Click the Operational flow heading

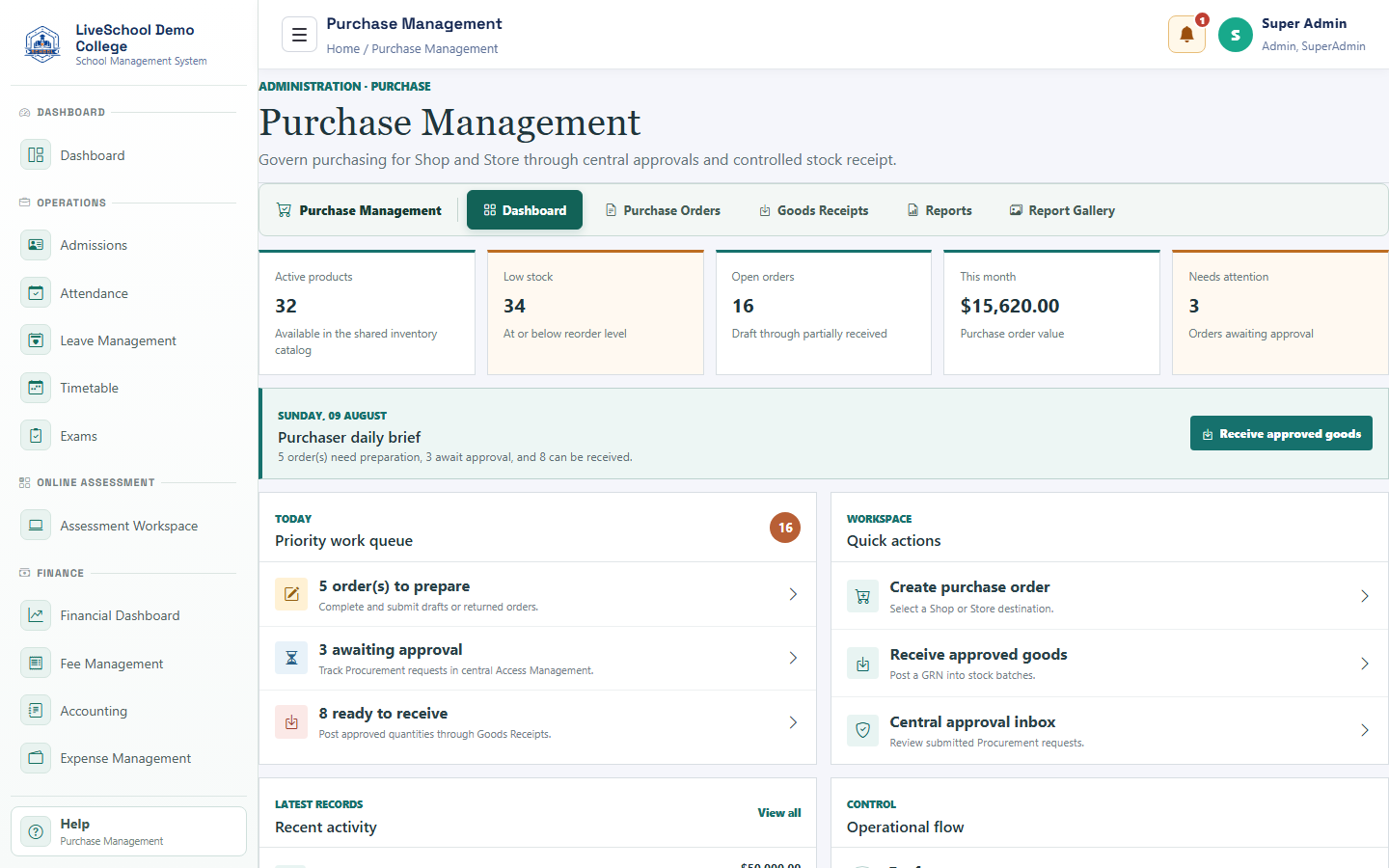[x=905, y=827]
